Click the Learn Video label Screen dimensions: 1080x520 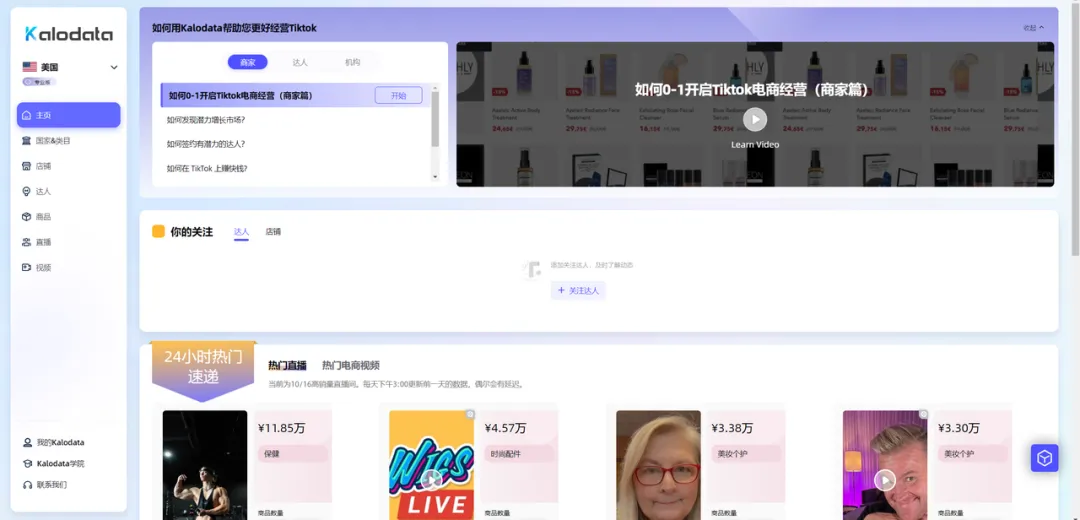click(x=755, y=145)
